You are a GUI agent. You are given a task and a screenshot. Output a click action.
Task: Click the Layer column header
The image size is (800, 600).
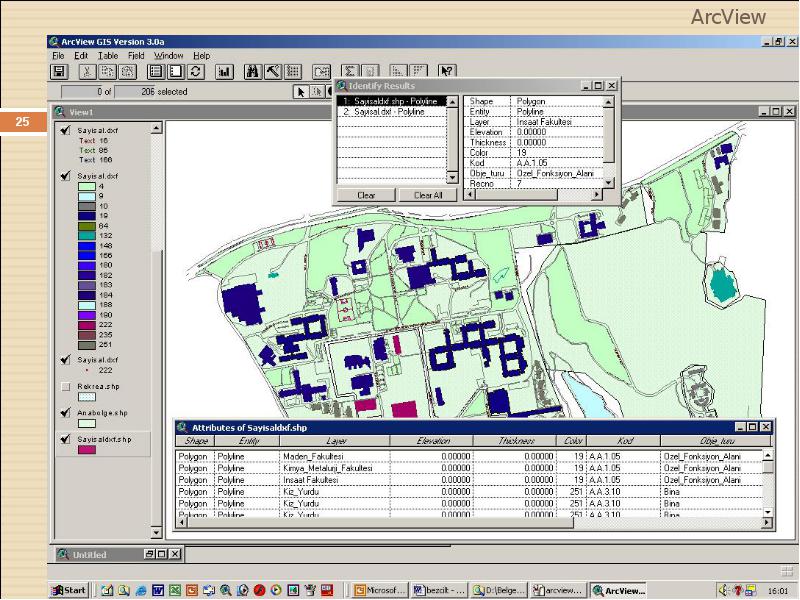pyautogui.click(x=335, y=441)
